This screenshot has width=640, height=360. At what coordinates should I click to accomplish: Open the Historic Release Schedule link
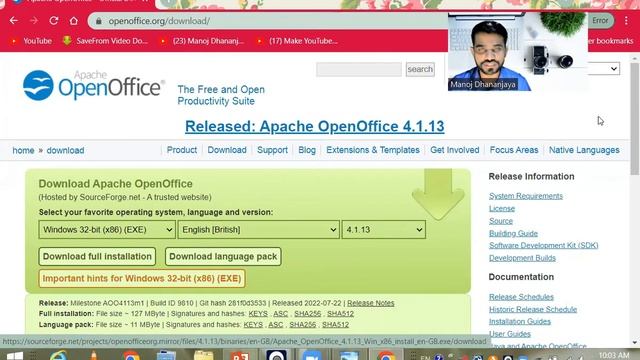pyautogui.click(x=533, y=309)
